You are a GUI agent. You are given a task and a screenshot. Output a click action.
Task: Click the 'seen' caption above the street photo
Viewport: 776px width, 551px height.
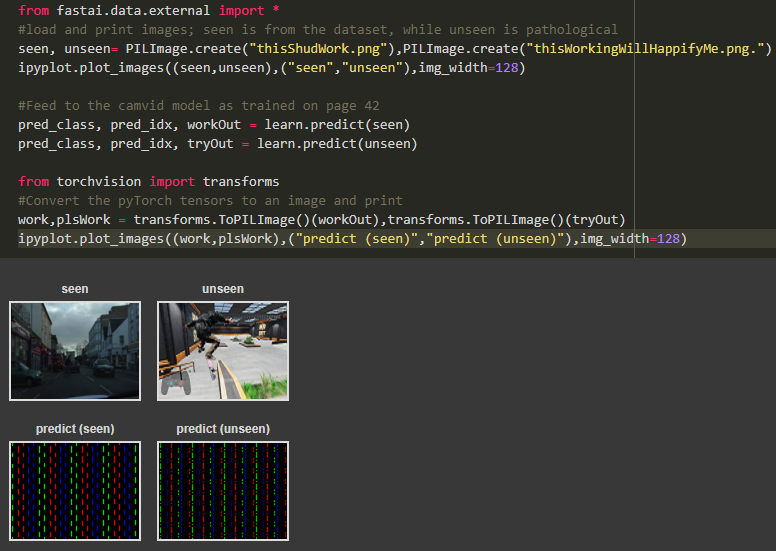[x=75, y=289]
